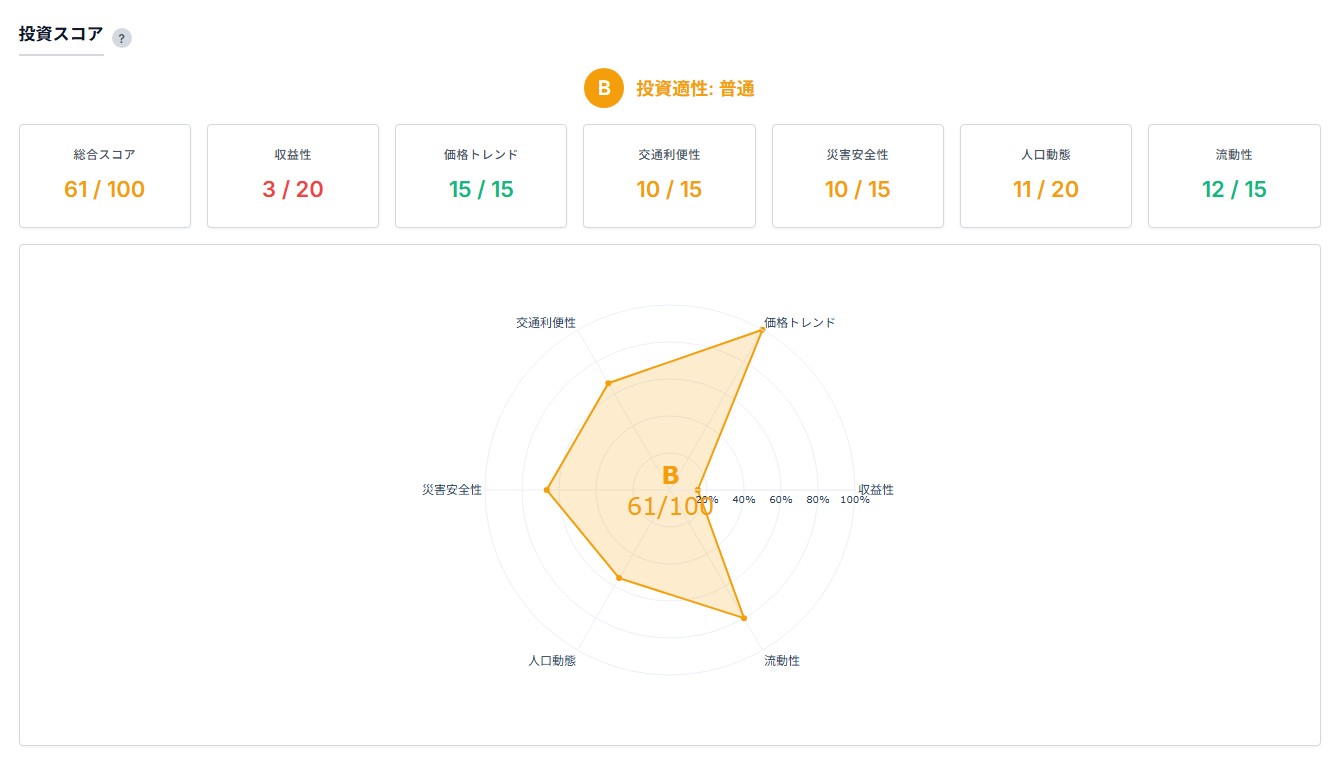
Task: Select the 収益性 3/20 card
Action: click(x=293, y=176)
